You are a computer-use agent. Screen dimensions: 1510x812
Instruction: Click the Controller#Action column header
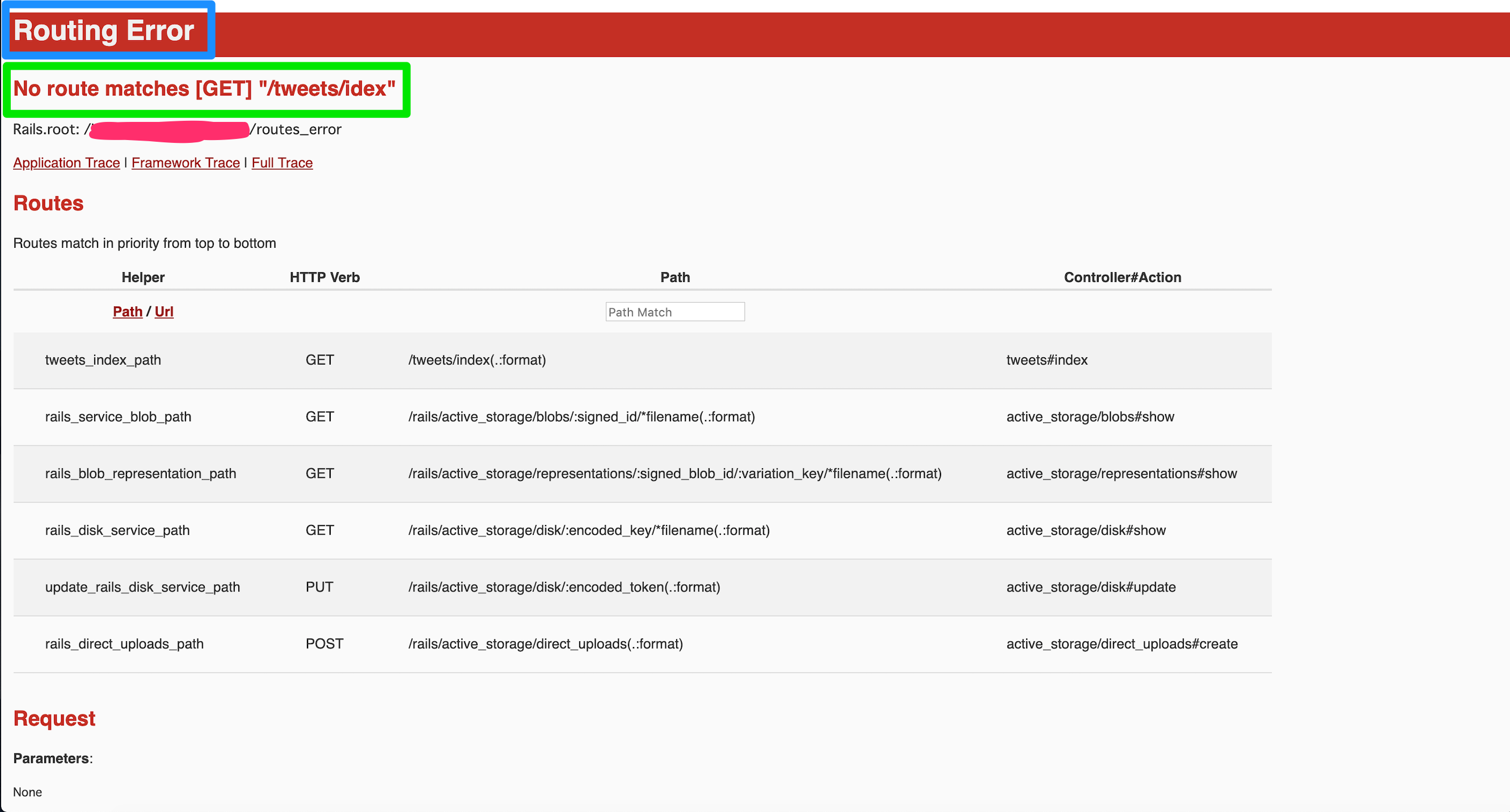coord(1122,278)
